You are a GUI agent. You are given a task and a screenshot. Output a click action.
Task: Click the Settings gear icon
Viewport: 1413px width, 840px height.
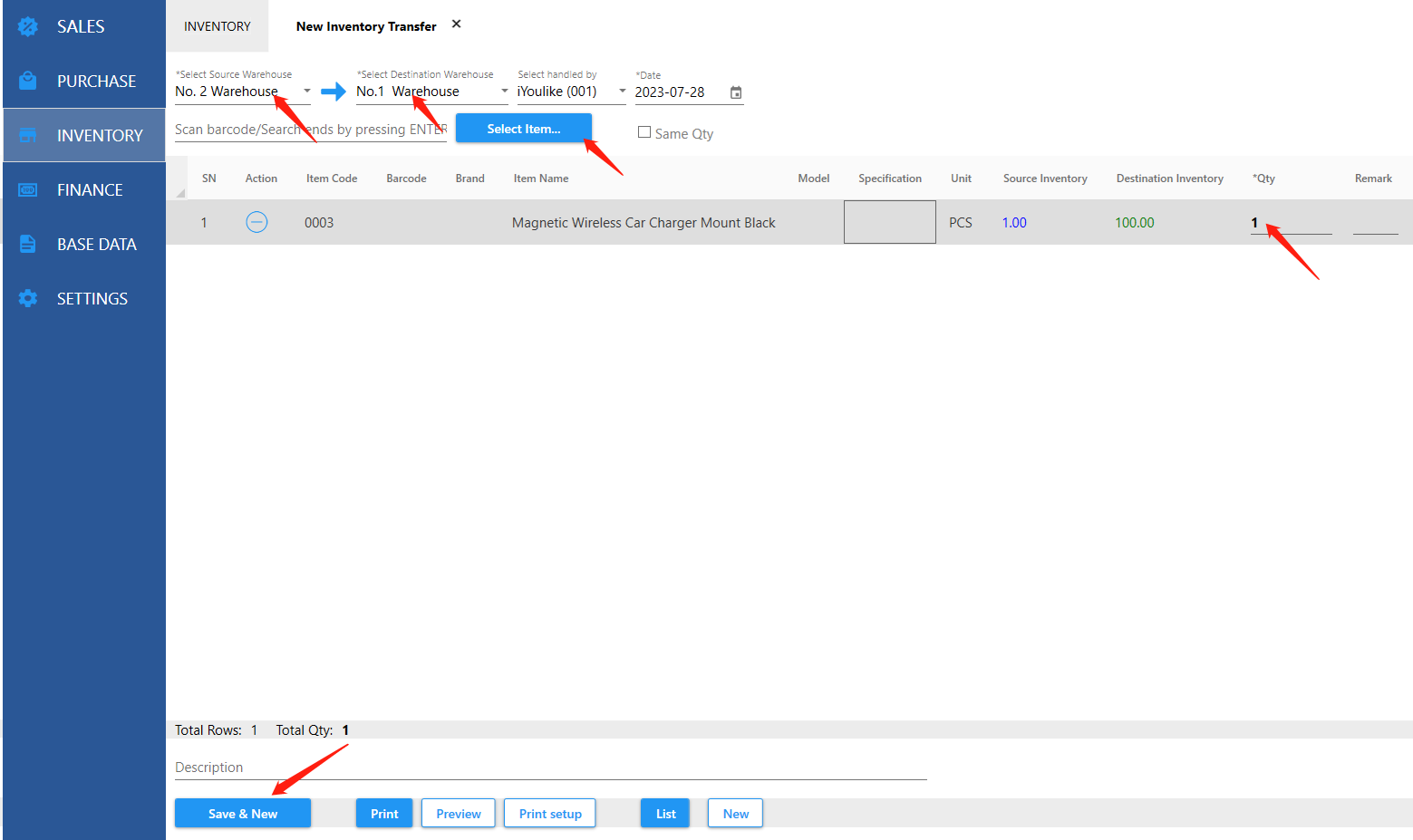pyautogui.click(x=28, y=298)
